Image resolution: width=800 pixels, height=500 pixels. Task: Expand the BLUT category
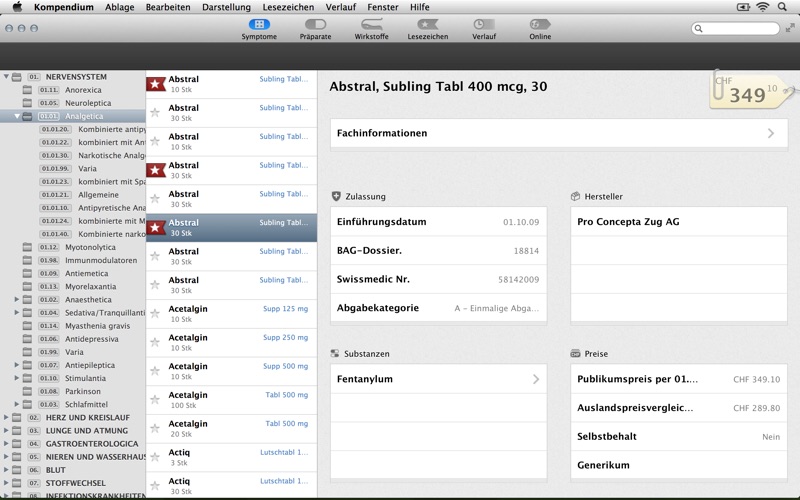[6, 469]
